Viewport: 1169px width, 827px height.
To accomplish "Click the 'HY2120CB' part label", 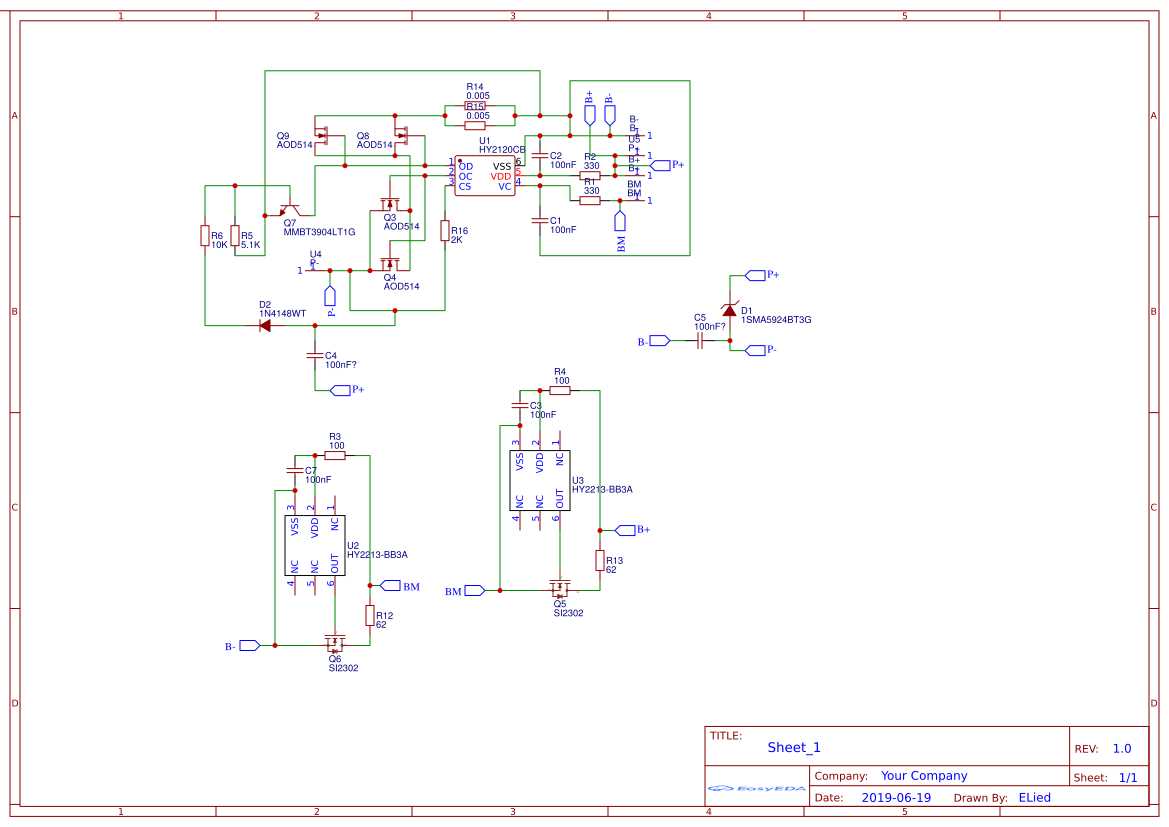I will pyautogui.click(x=502, y=150).
